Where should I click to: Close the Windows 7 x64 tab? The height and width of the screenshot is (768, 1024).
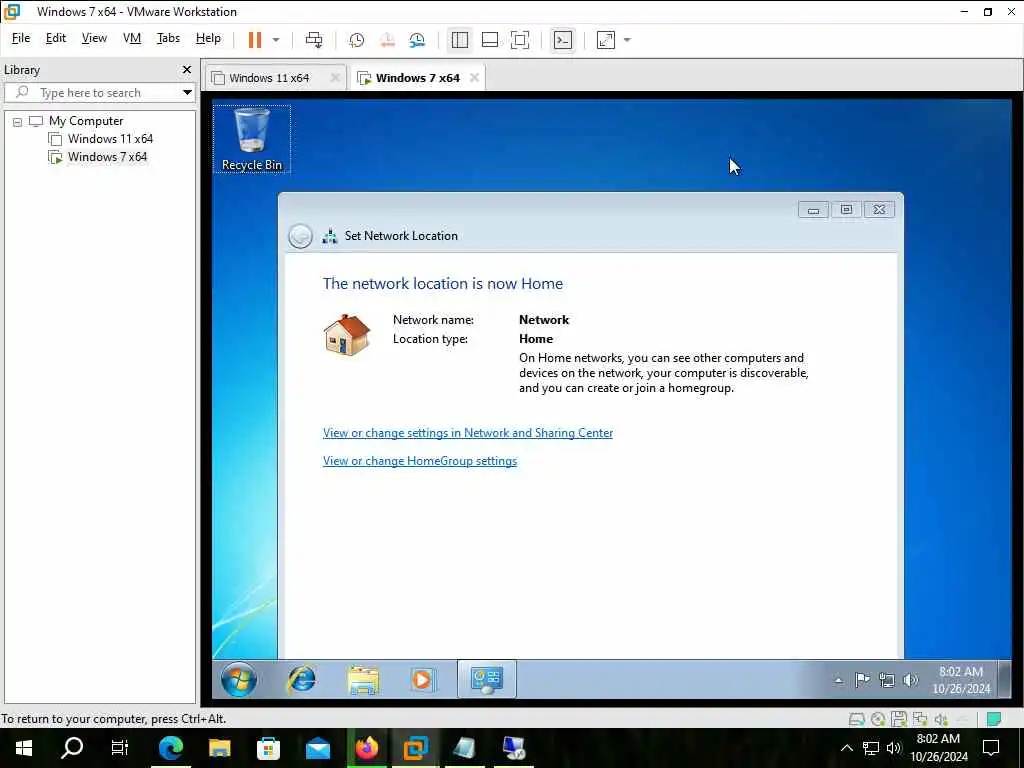(475, 78)
